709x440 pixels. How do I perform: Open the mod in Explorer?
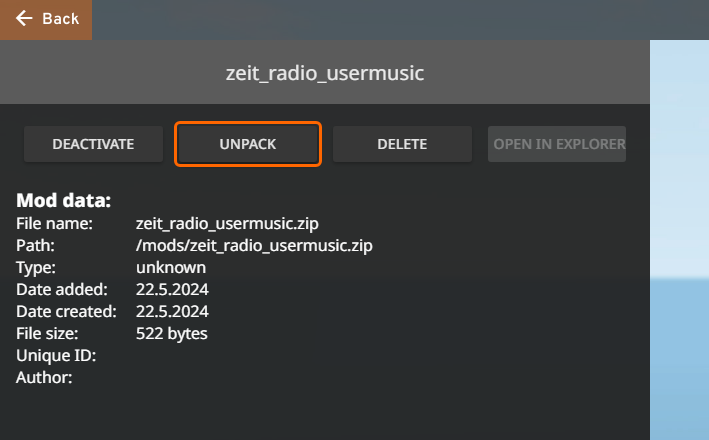557,144
